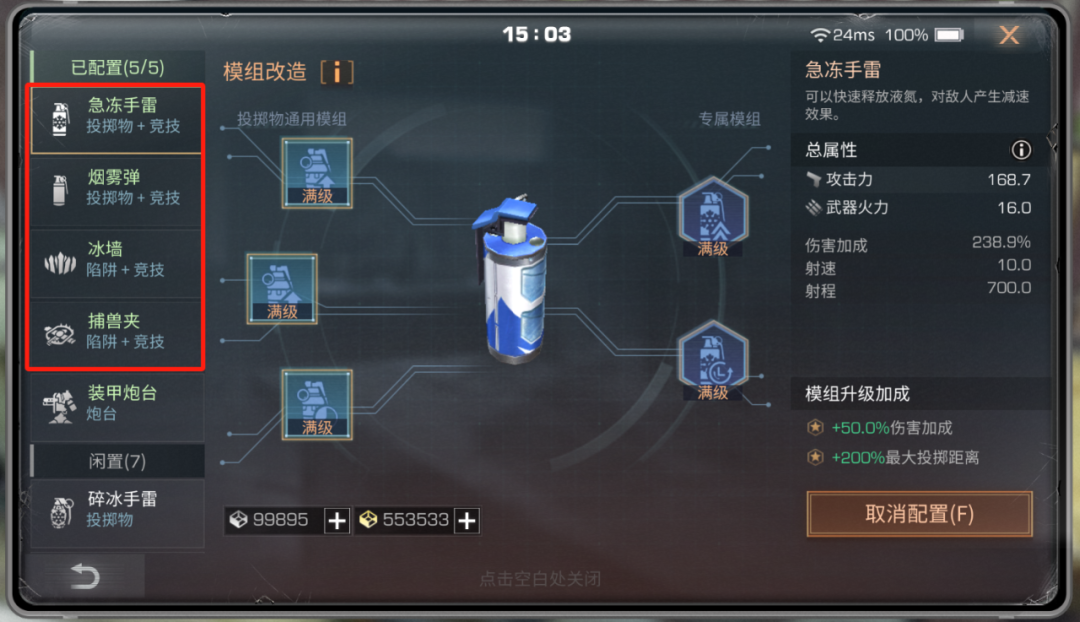The width and height of the screenshot is (1080, 622).
Task: Choose 捕兽夹 trap item
Action: click(116, 334)
